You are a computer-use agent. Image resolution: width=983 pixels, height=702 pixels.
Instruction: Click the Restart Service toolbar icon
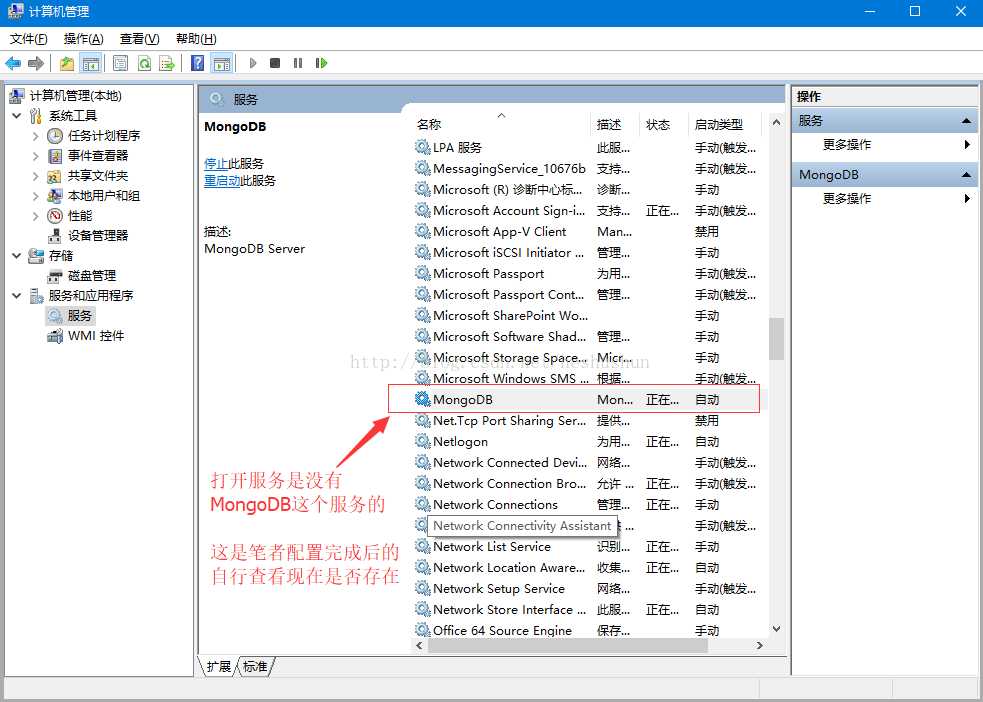[321, 63]
